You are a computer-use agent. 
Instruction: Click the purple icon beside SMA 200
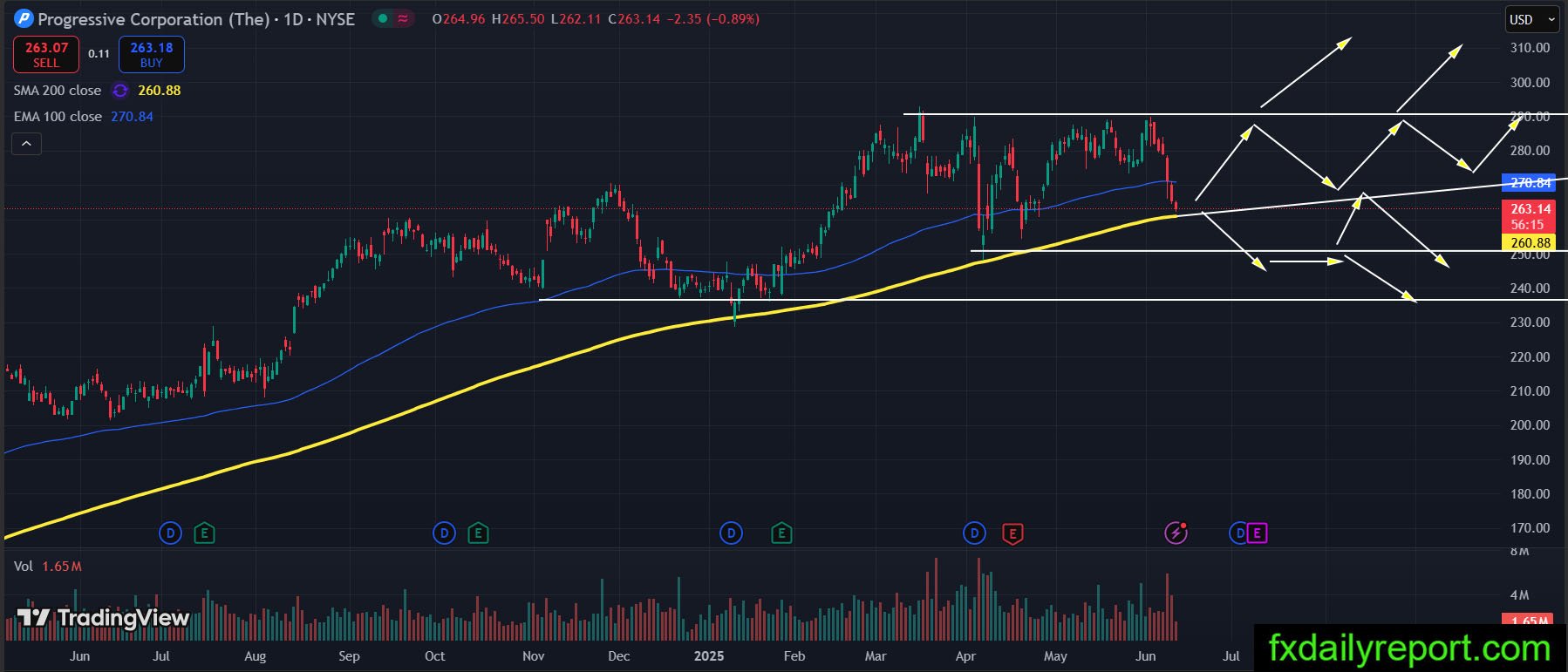[x=120, y=91]
